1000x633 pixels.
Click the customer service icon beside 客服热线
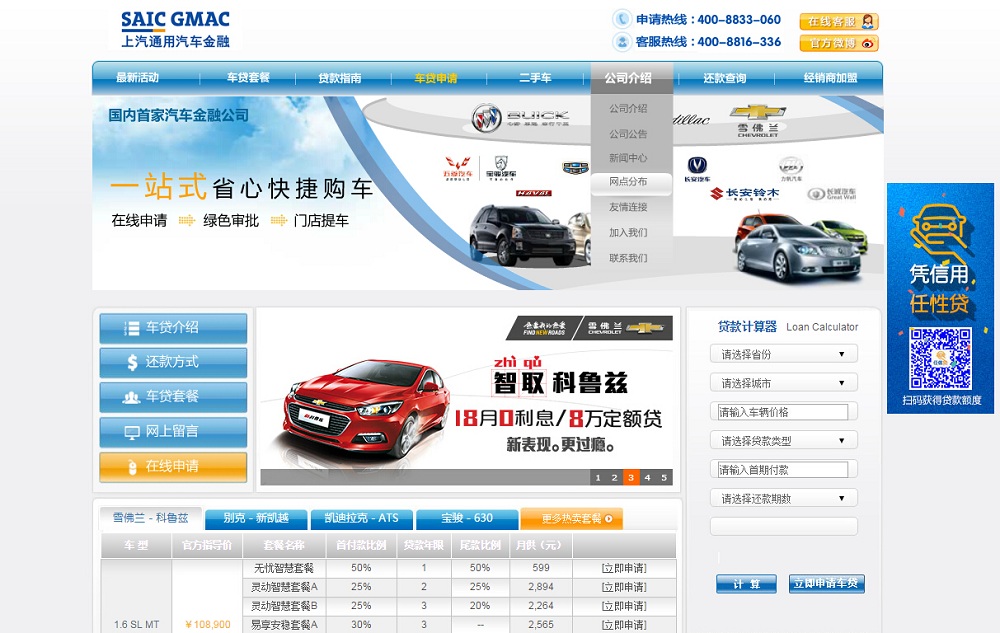tap(621, 42)
